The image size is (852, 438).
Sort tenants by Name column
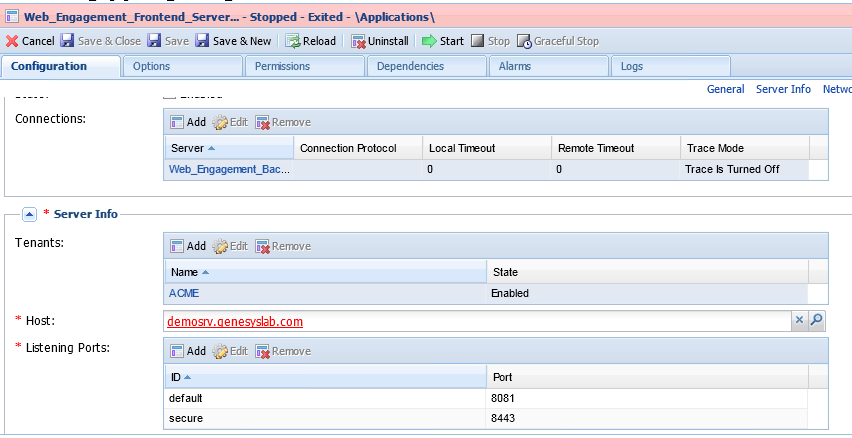pos(325,272)
